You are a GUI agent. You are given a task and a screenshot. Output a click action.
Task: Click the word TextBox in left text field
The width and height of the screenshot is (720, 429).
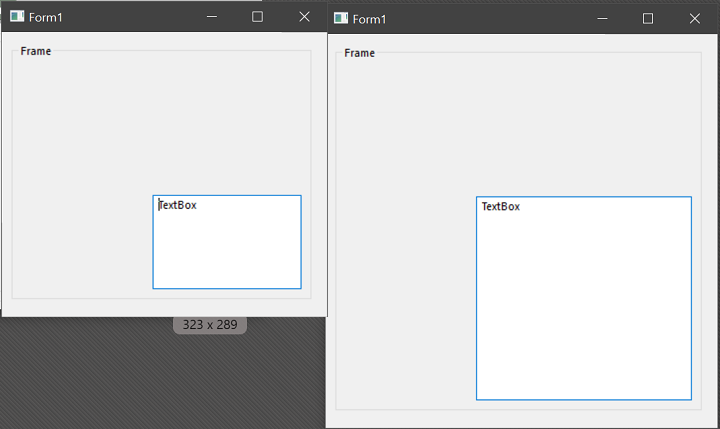pyautogui.click(x=178, y=205)
